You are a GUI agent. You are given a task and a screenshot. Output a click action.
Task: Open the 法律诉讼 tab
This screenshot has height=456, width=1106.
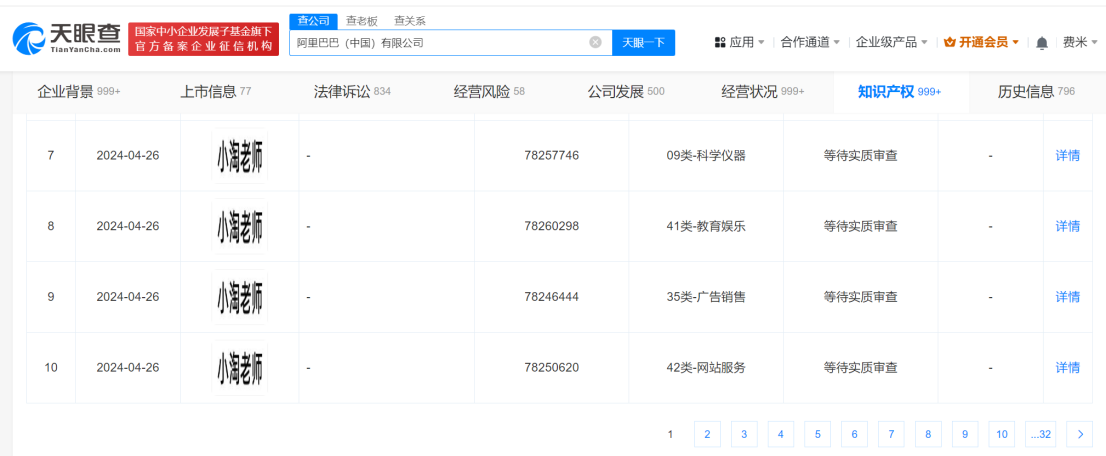(352, 92)
